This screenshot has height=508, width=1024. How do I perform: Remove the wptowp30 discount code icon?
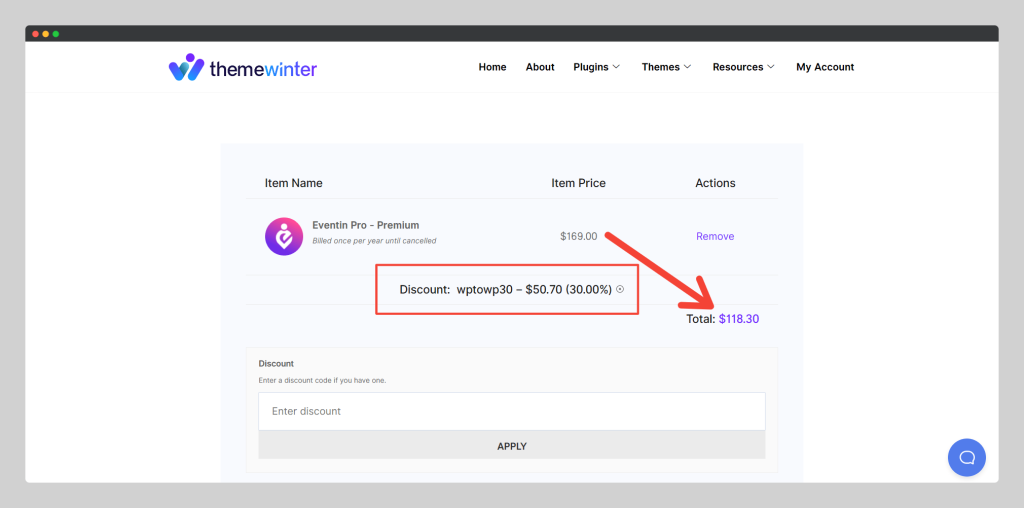620,289
